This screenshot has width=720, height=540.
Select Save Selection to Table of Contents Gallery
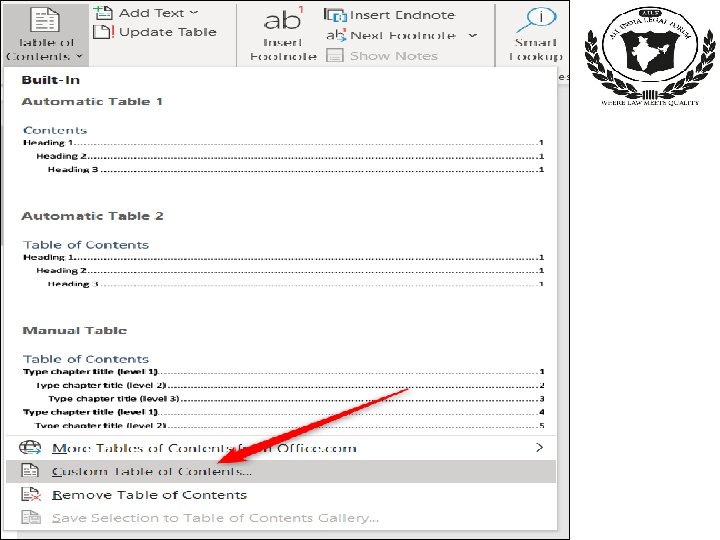click(281, 518)
